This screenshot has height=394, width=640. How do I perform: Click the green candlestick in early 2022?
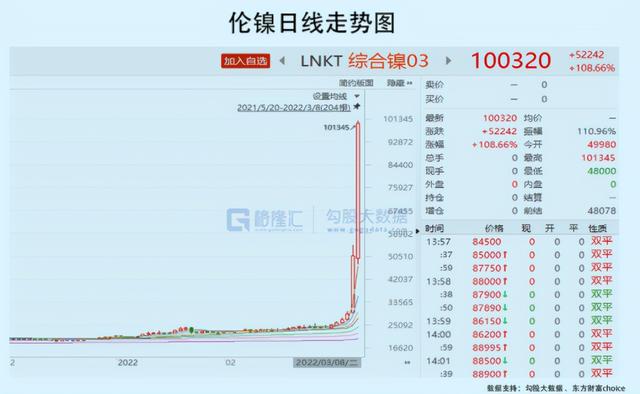(191, 329)
